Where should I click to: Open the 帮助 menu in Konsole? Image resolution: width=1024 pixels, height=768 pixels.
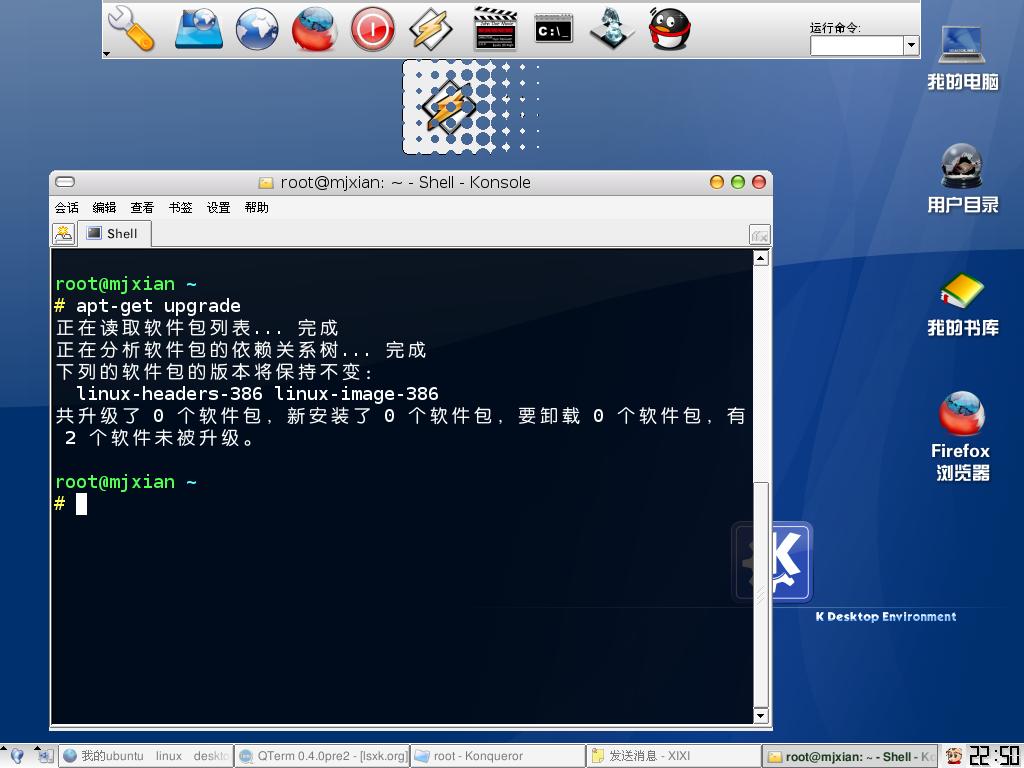pyautogui.click(x=257, y=208)
